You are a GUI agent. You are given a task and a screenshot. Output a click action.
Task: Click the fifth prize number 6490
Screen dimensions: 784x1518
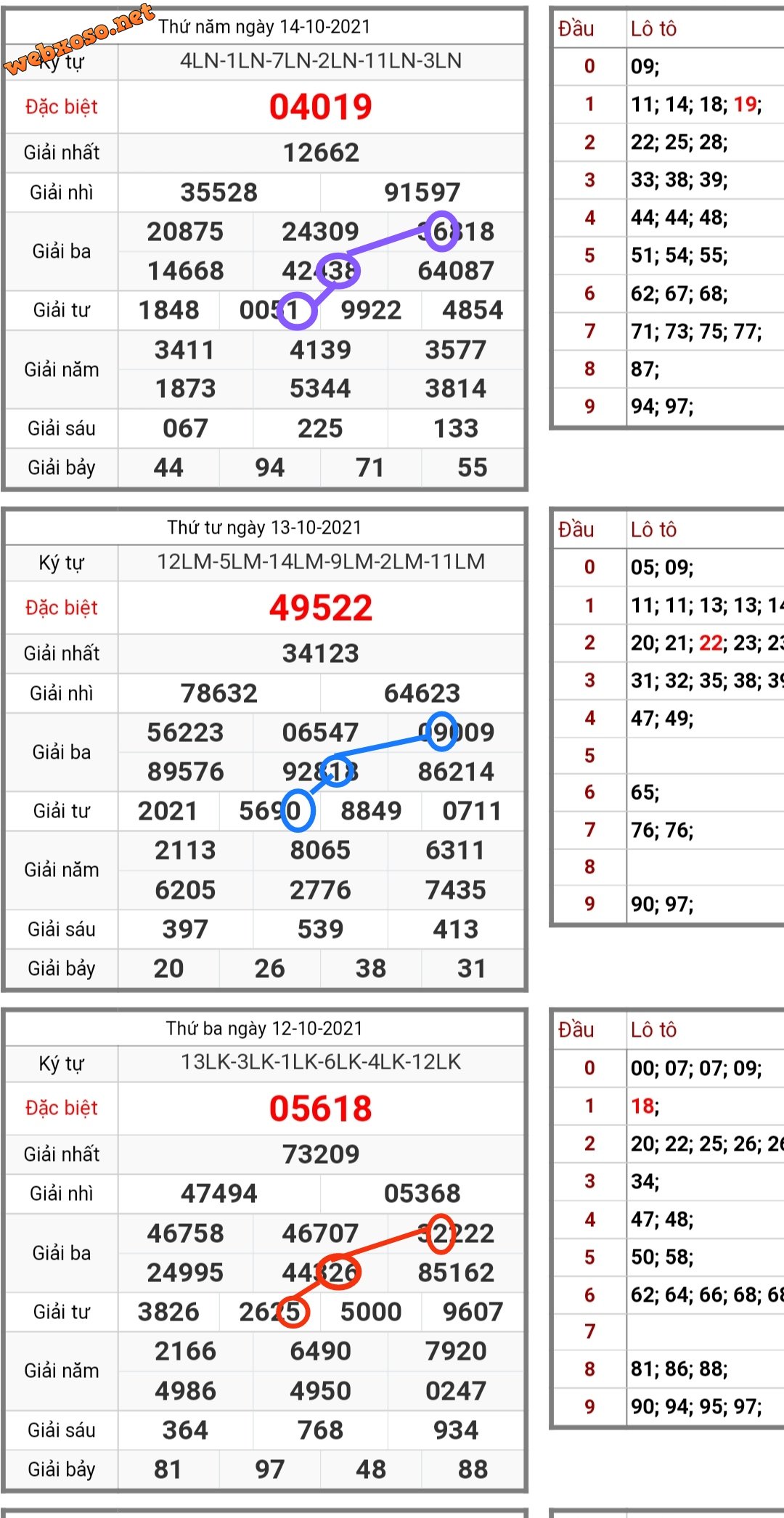tap(321, 1351)
